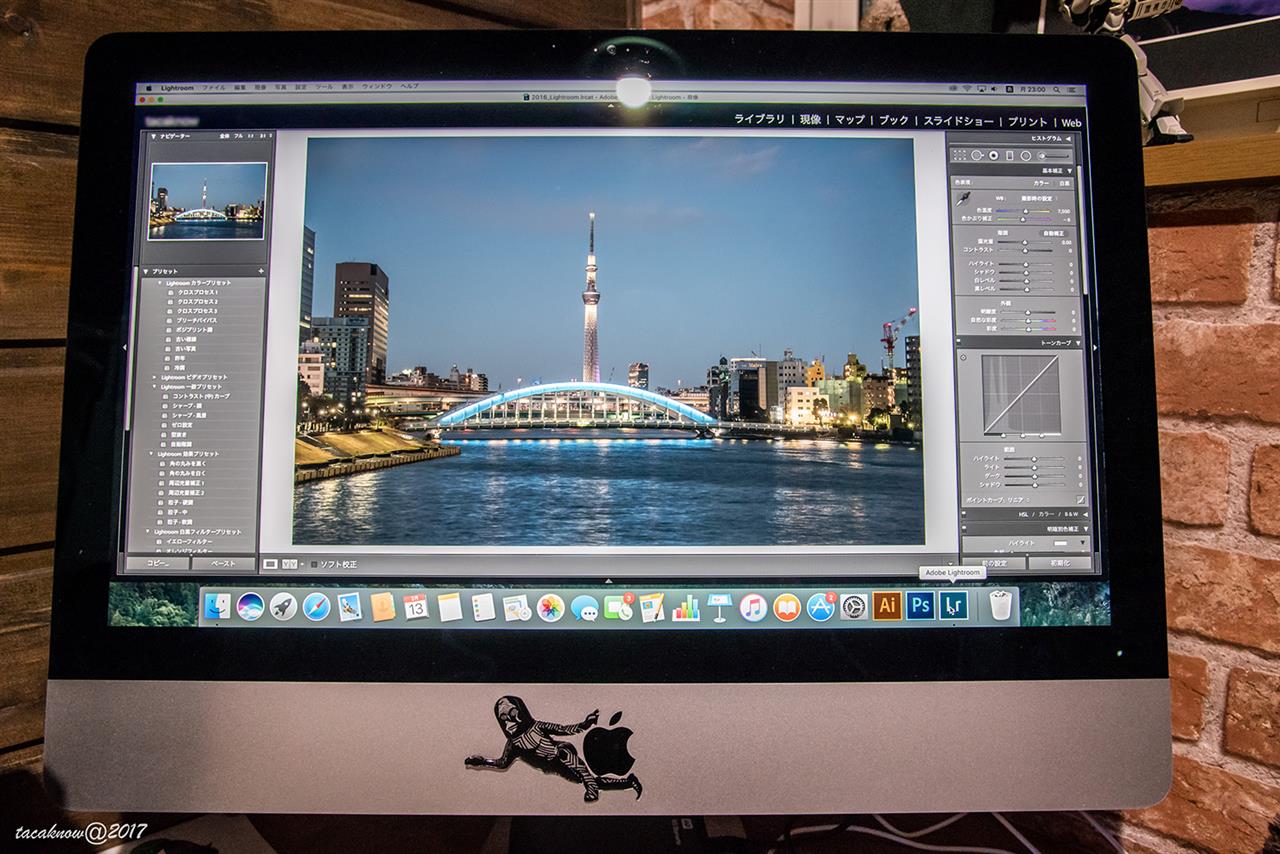Screen dimensions: 1280x854
Task: Open iTunes from the dock
Action: pos(752,607)
